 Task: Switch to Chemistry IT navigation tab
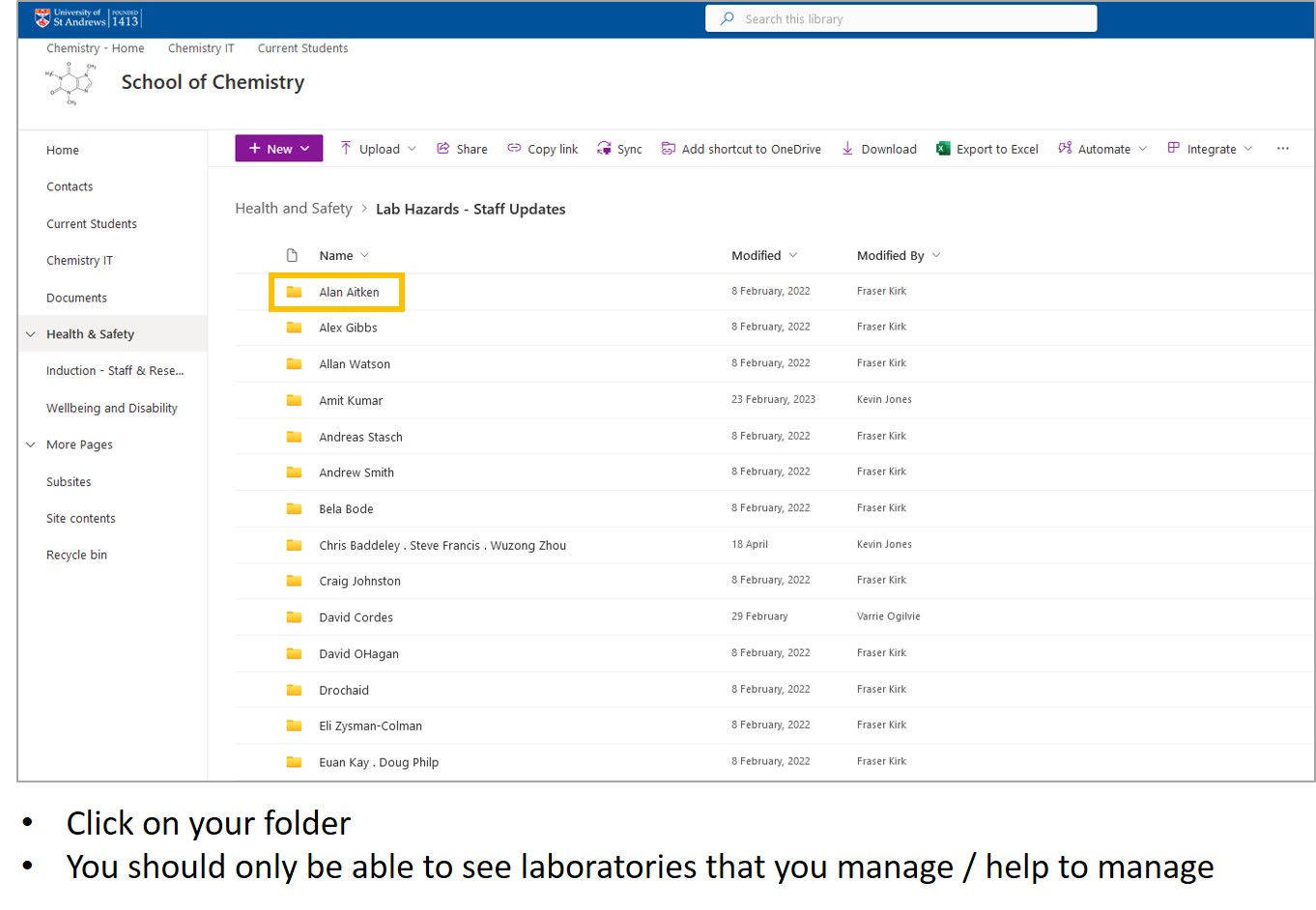point(201,47)
